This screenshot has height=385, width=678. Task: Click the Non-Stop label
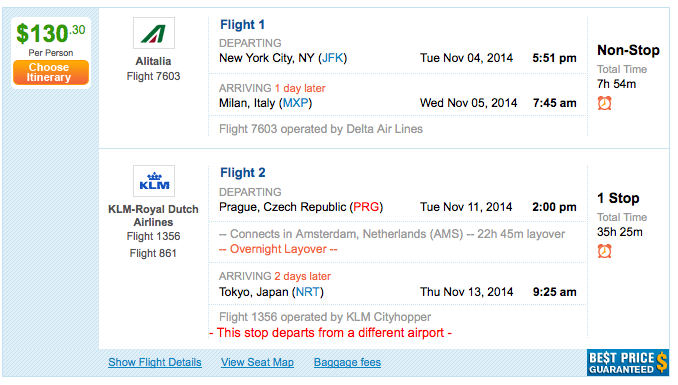click(628, 50)
